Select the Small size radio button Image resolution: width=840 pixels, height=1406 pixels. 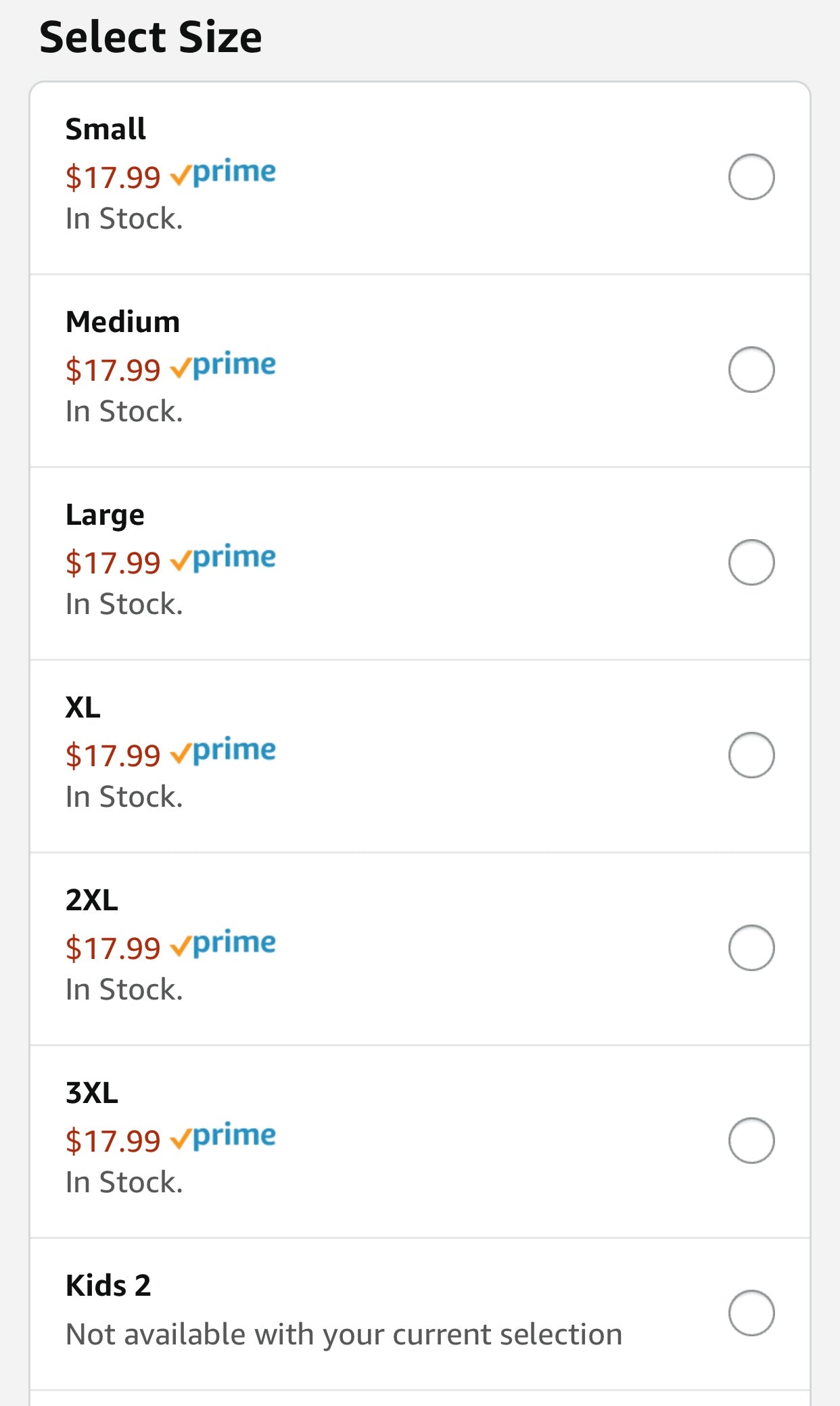tap(751, 177)
